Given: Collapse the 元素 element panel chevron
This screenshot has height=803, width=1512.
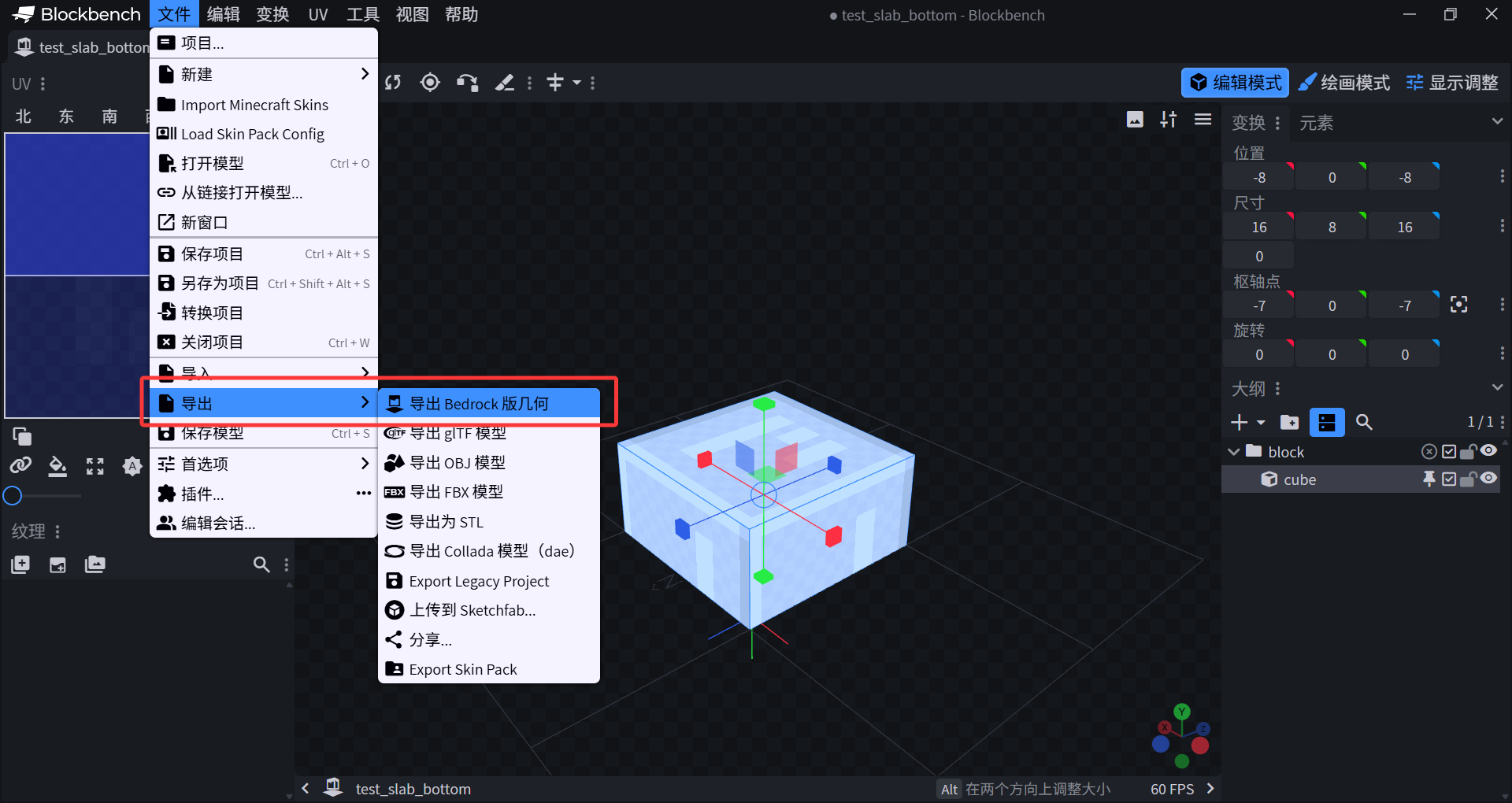Looking at the screenshot, I should 1497,122.
